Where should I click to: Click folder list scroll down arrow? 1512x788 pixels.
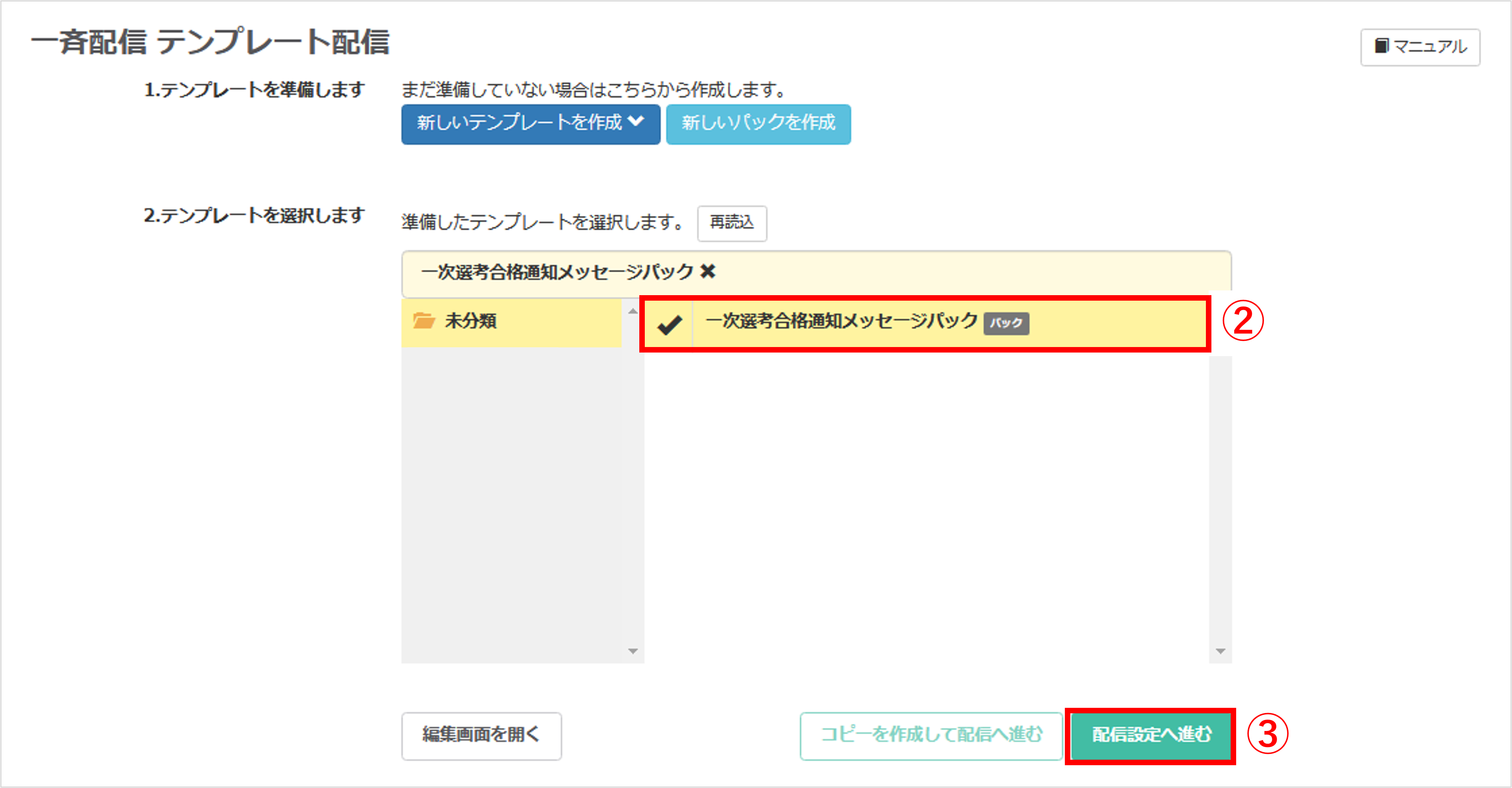633,650
